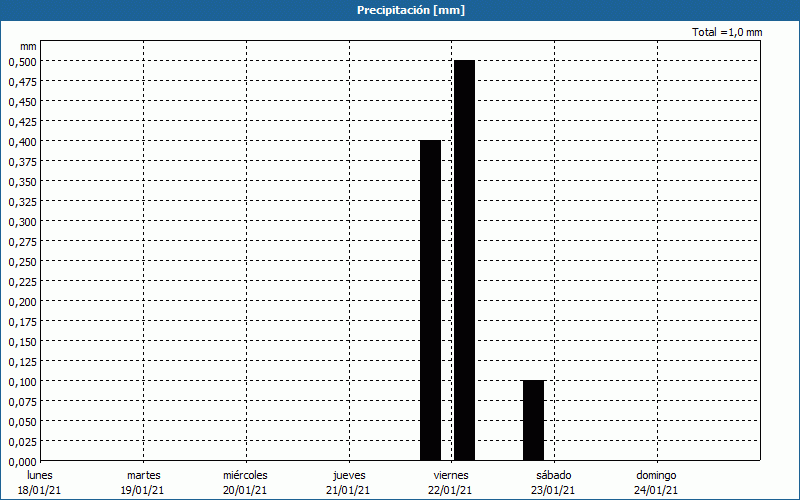Click the 0,250 y-axis value
The height and width of the screenshot is (500, 800).
pos(23,262)
